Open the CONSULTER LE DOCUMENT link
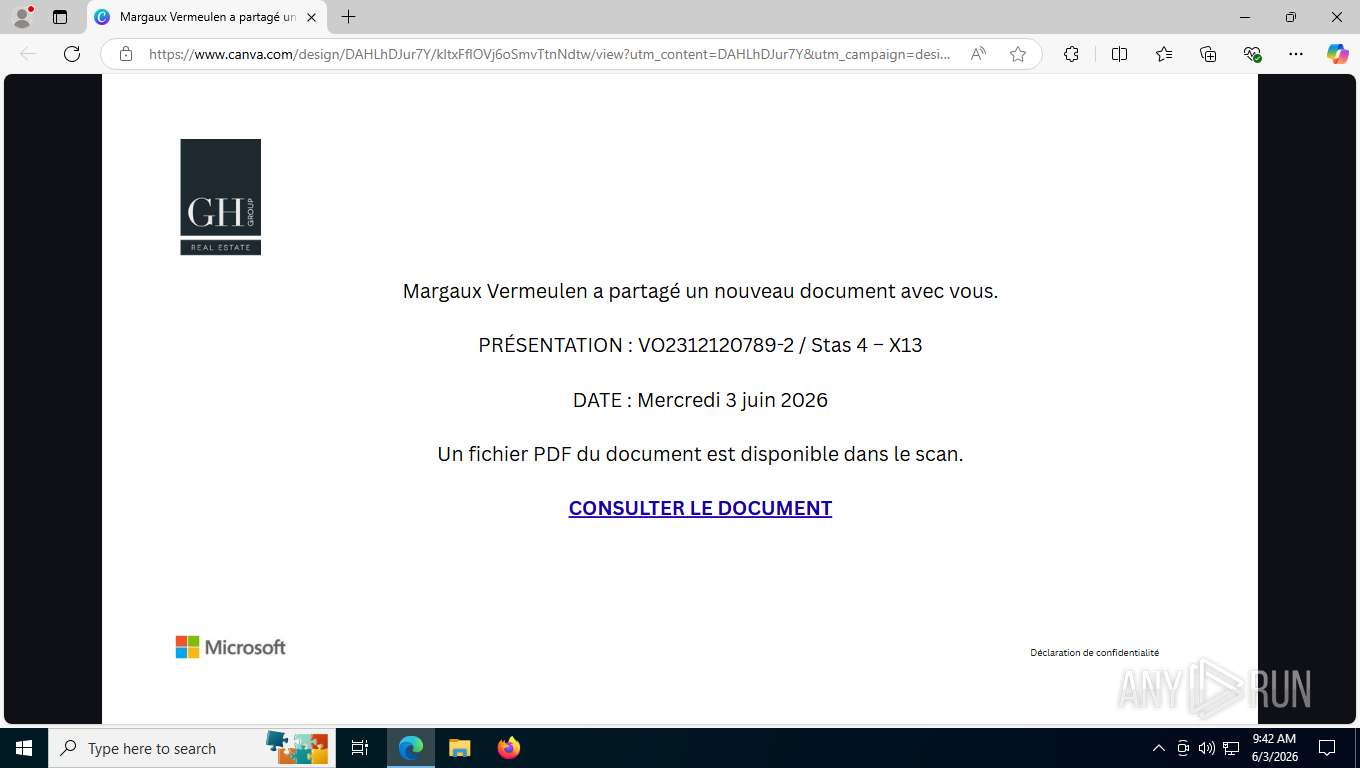The width and height of the screenshot is (1360, 768). [700, 508]
